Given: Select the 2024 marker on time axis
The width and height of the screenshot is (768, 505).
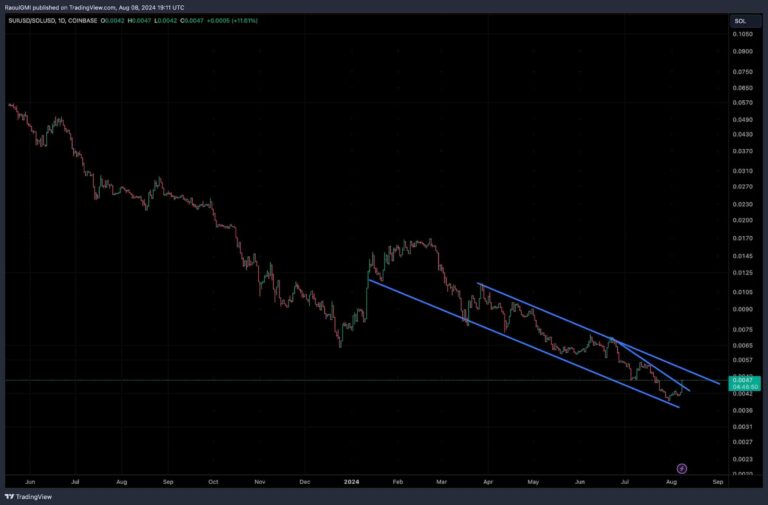Looking at the screenshot, I should (352, 482).
